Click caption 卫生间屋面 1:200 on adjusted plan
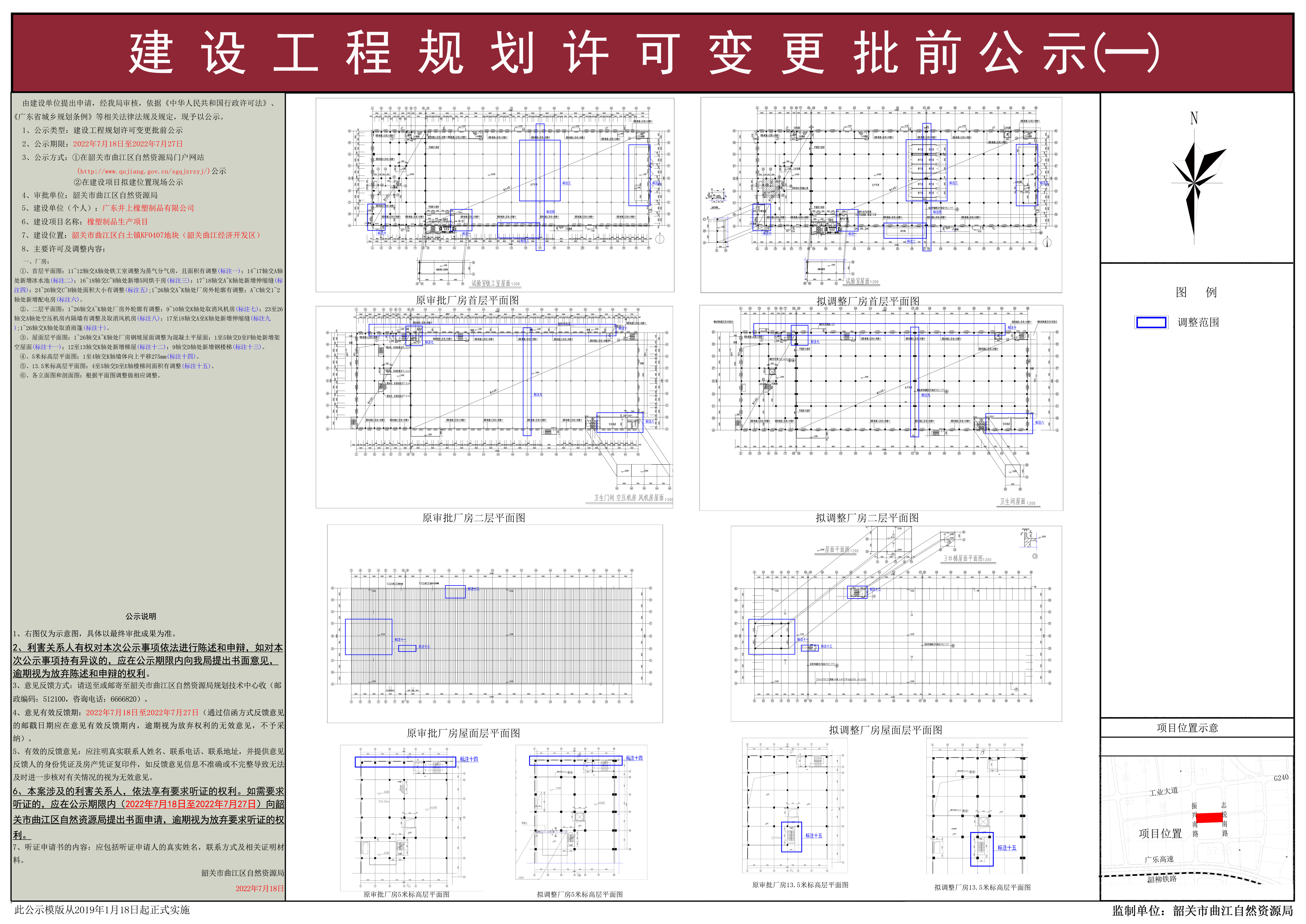 tap(1018, 502)
